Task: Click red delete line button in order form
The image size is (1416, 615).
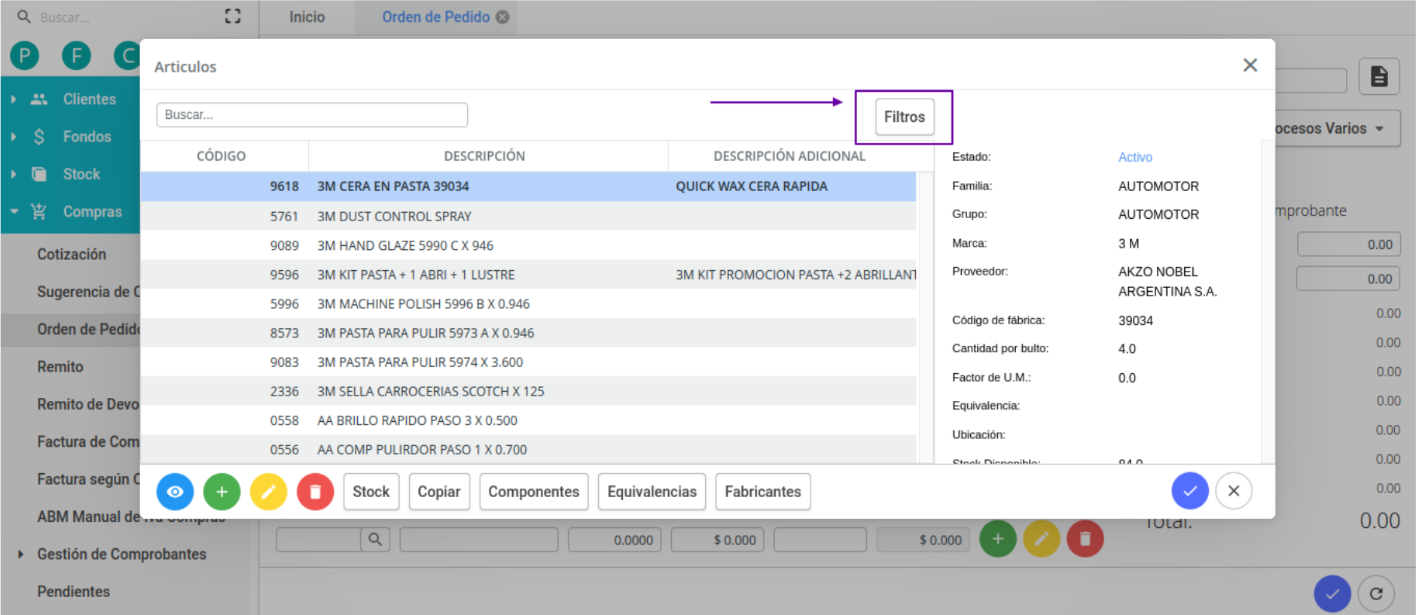Action: pos(1085,540)
